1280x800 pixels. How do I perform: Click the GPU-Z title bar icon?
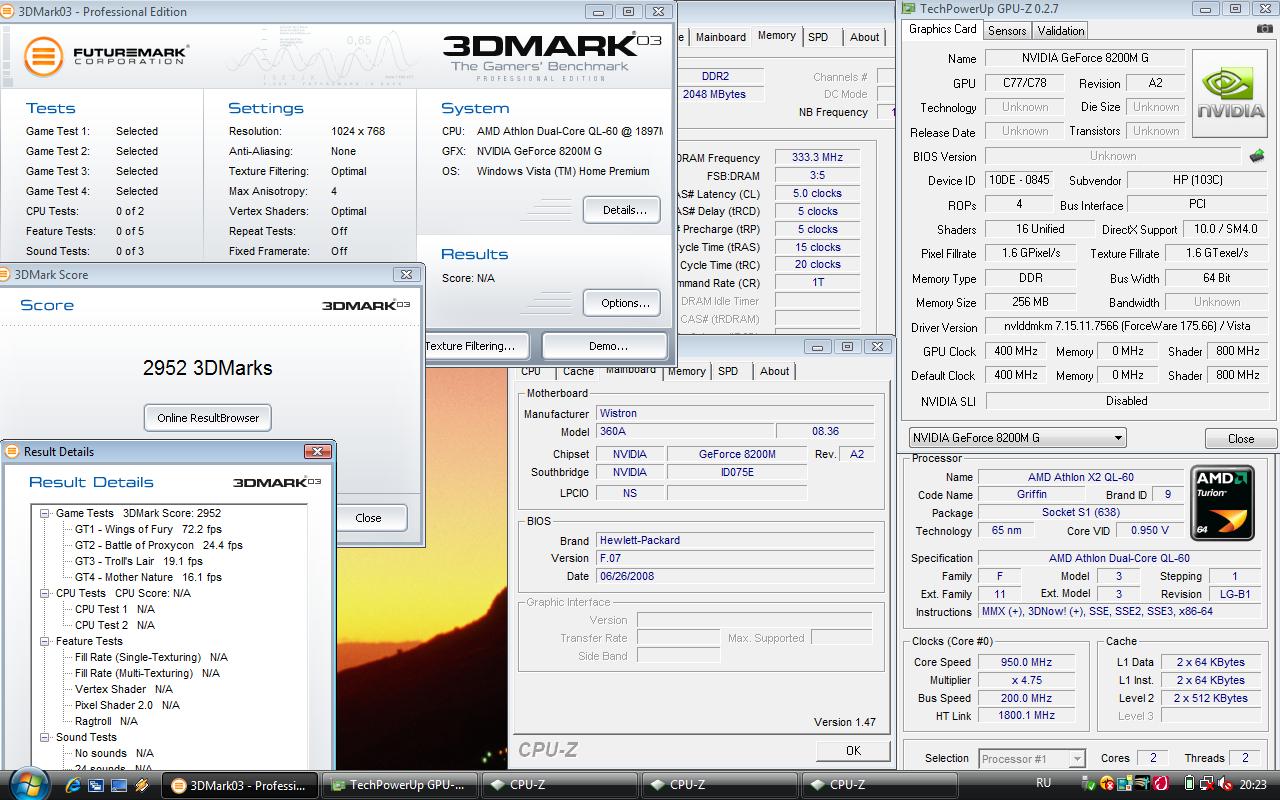click(x=909, y=8)
